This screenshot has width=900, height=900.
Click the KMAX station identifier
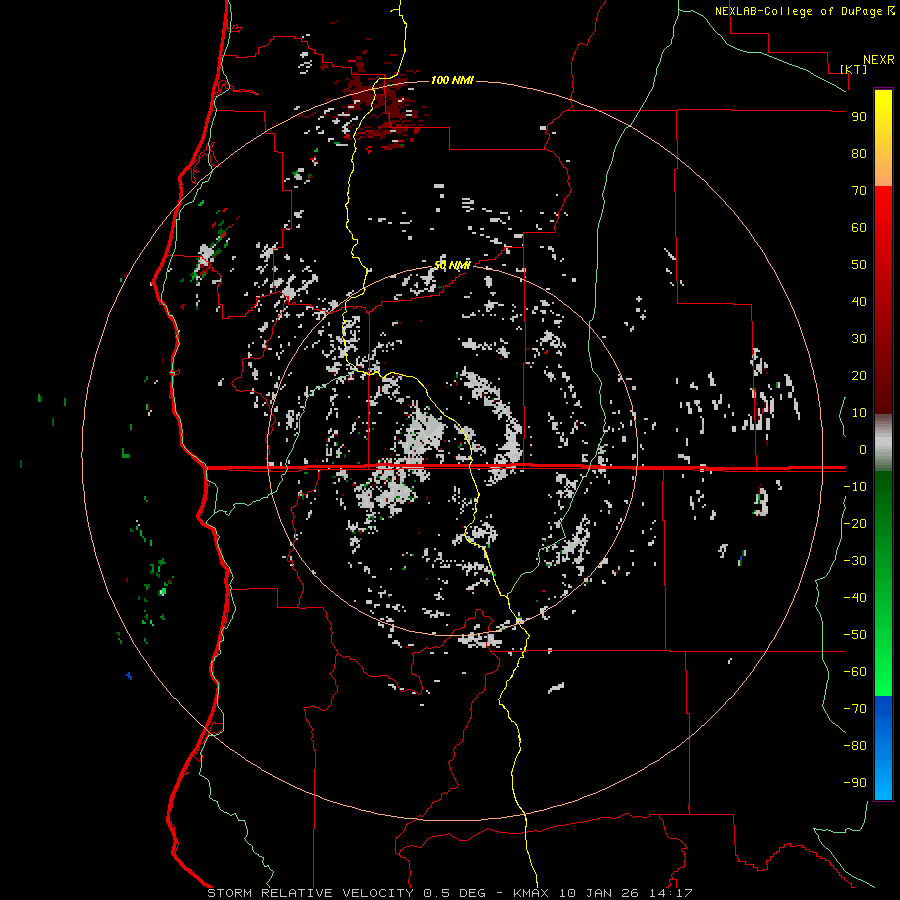click(x=530, y=893)
